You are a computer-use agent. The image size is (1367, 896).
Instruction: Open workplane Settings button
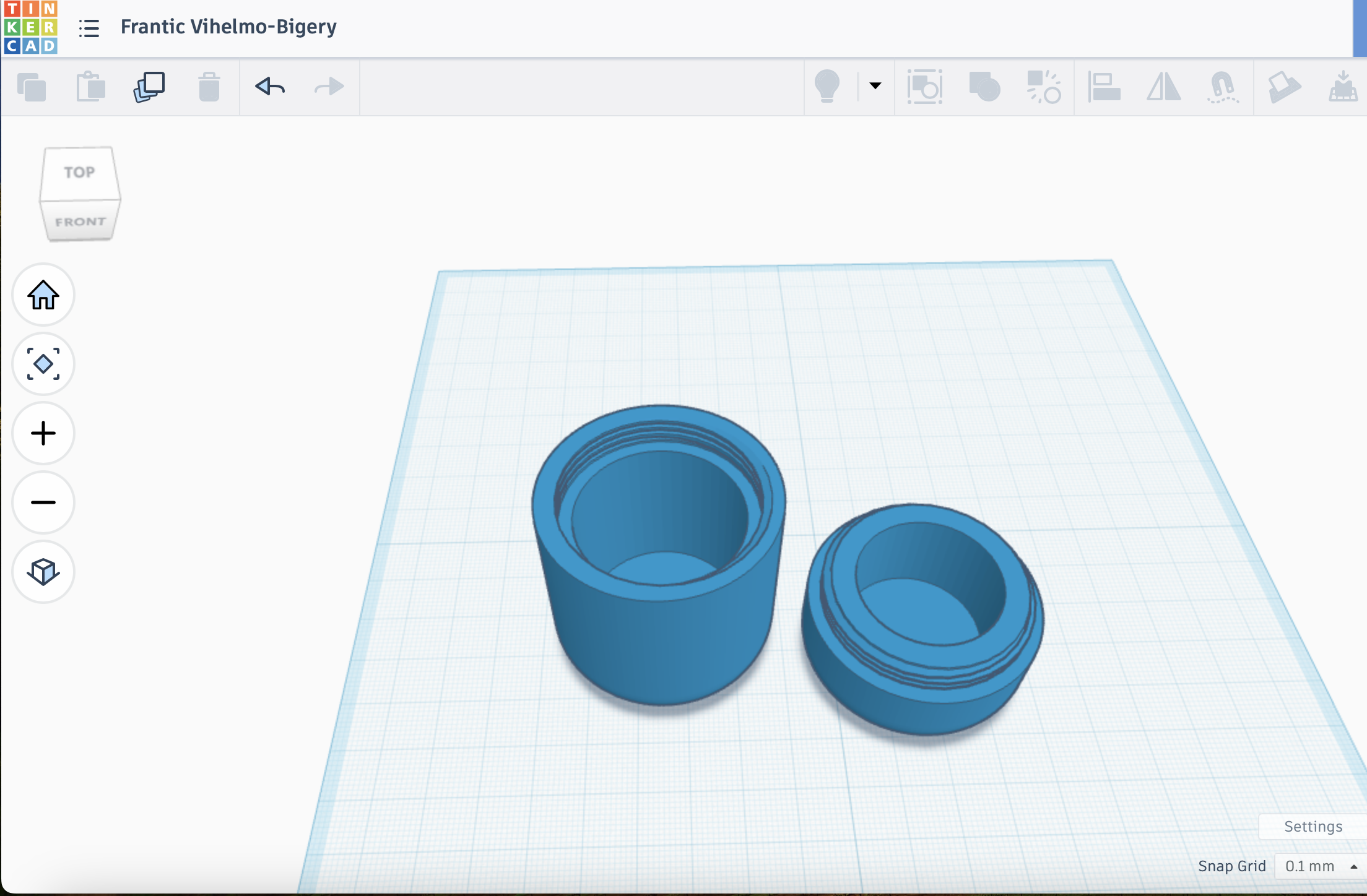pyautogui.click(x=1313, y=827)
